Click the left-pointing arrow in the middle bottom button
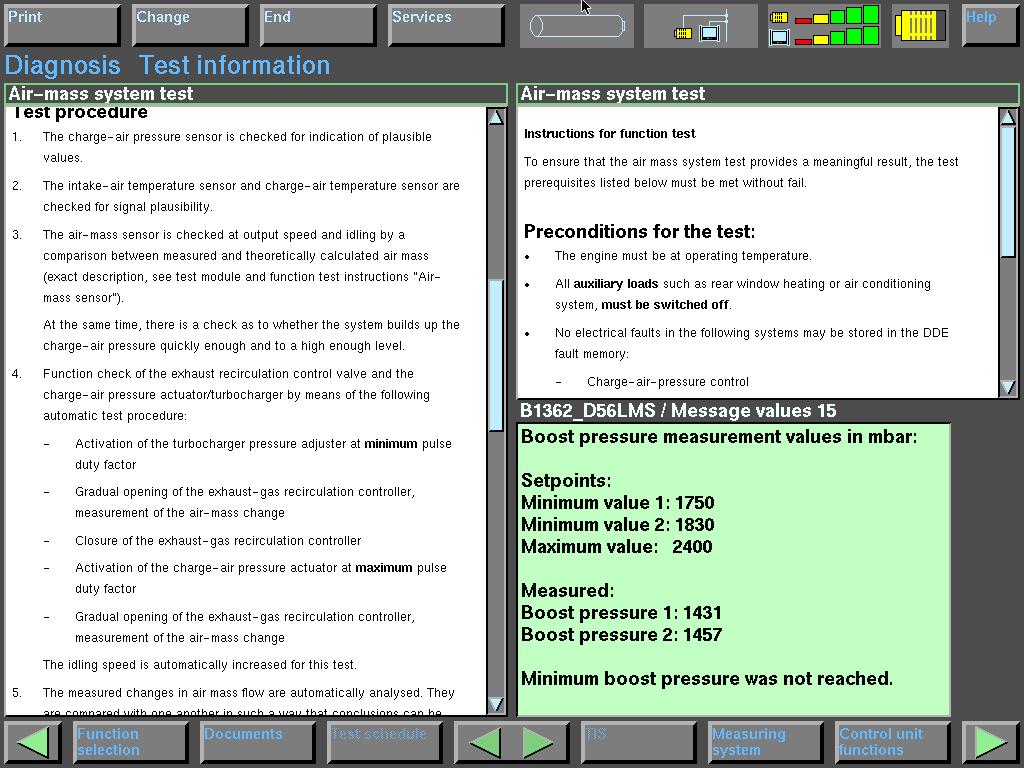Screen dimensions: 1024x768 point(486,742)
